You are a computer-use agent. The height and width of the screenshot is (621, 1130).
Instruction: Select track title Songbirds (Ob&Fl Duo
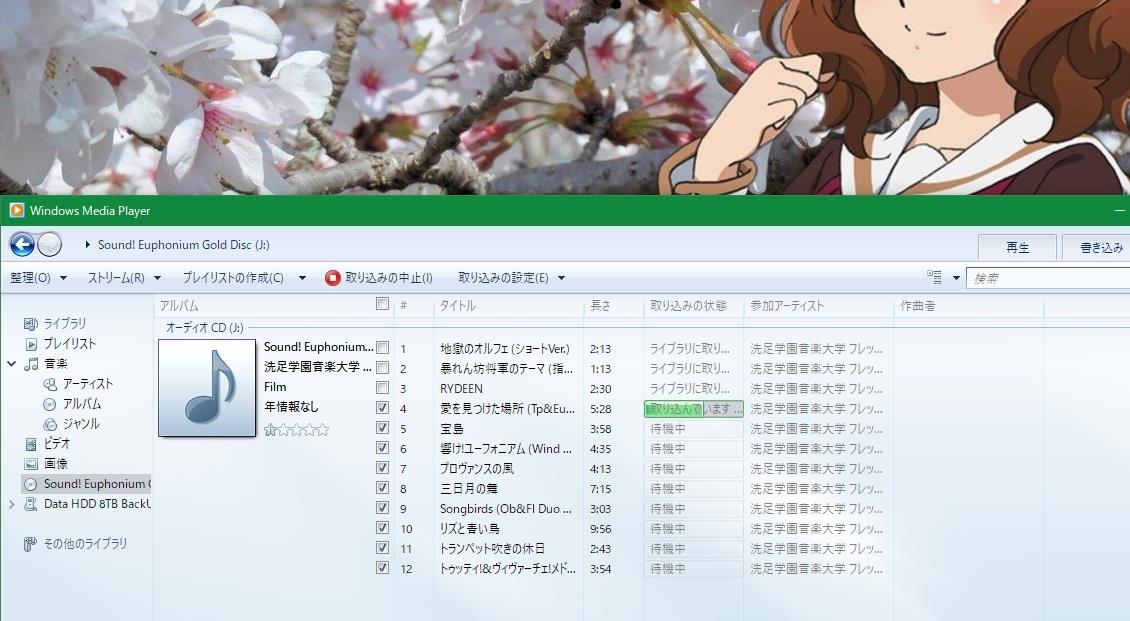pos(506,509)
